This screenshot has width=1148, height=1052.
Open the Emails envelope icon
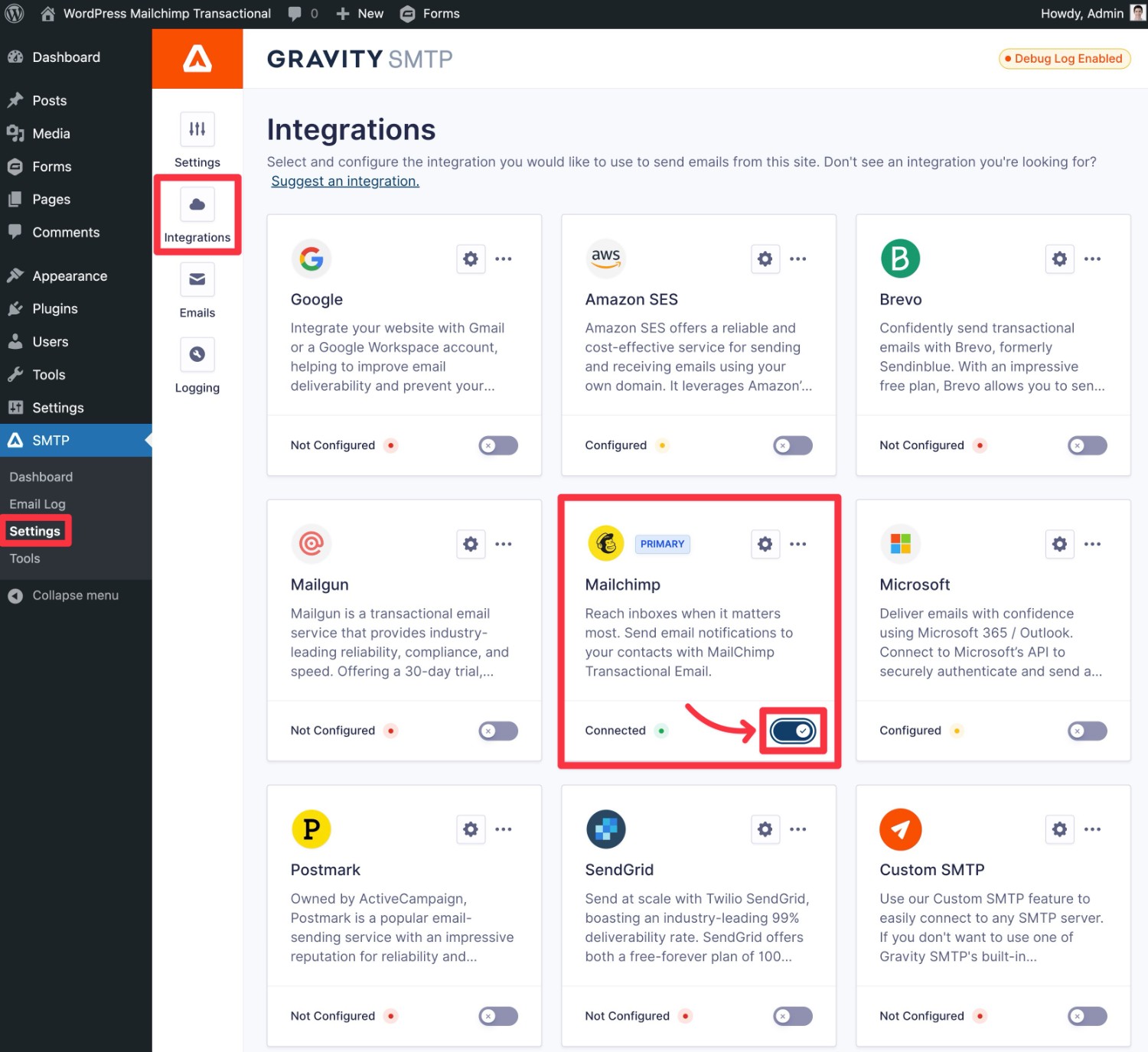(x=197, y=279)
